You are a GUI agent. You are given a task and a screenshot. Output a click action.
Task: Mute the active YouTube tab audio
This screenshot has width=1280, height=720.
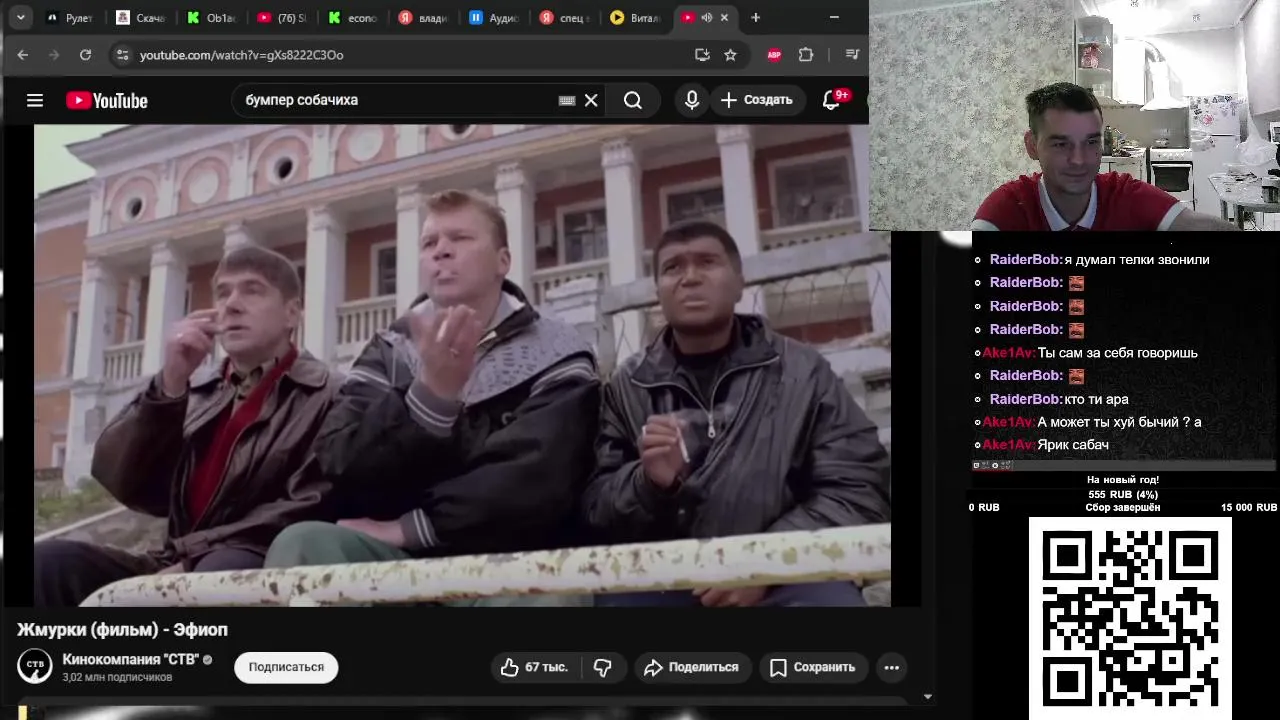707,18
